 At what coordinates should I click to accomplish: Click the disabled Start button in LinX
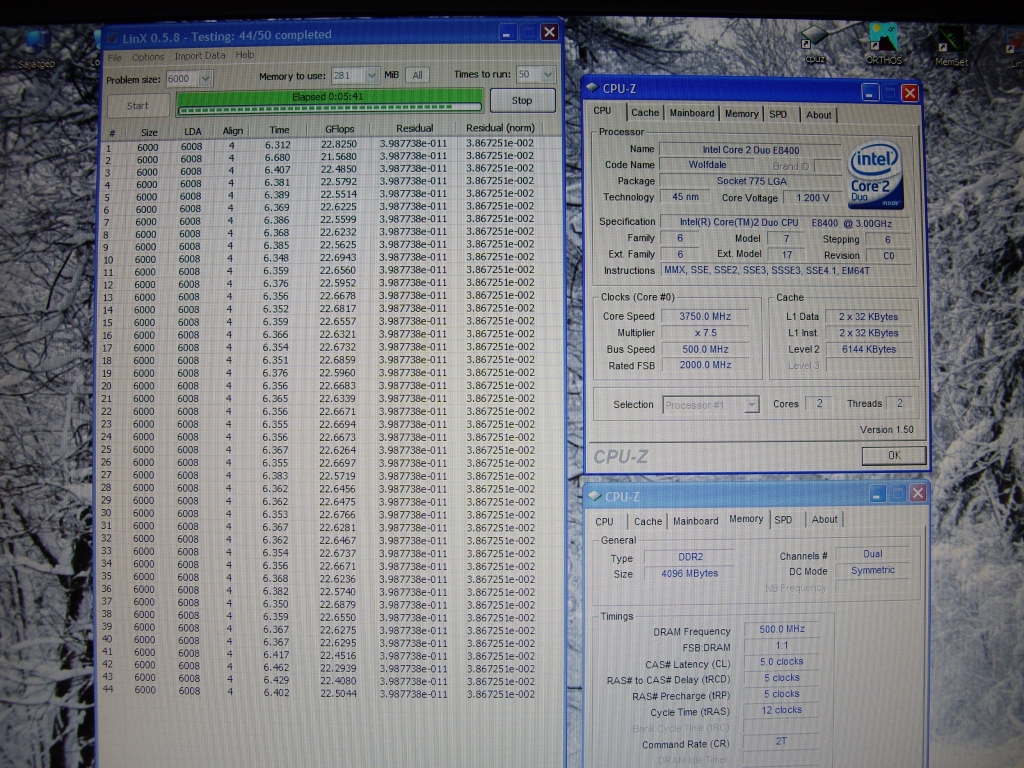point(137,105)
